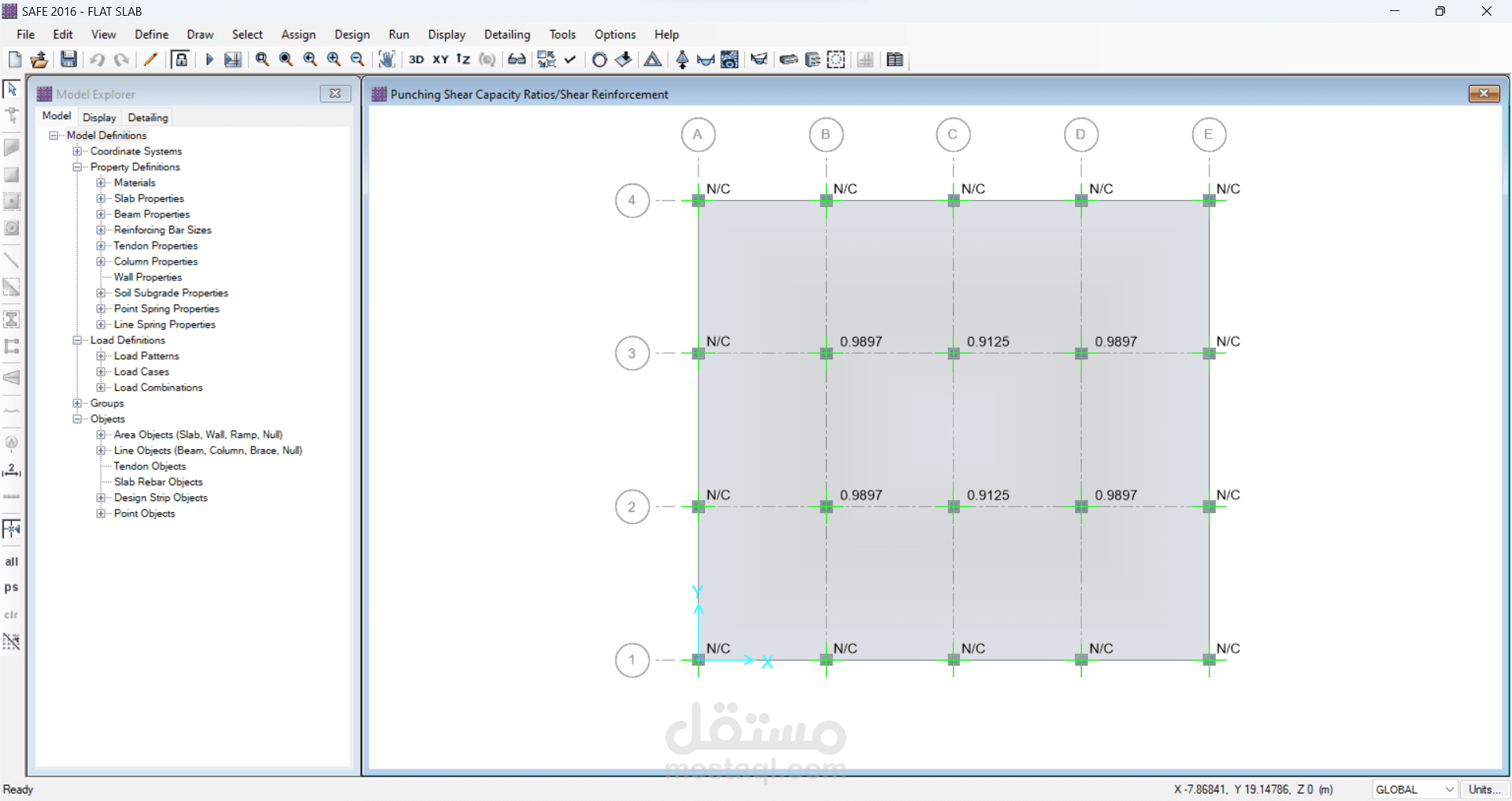Select Wall Properties tree item
The width and height of the screenshot is (1512, 801).
148,277
